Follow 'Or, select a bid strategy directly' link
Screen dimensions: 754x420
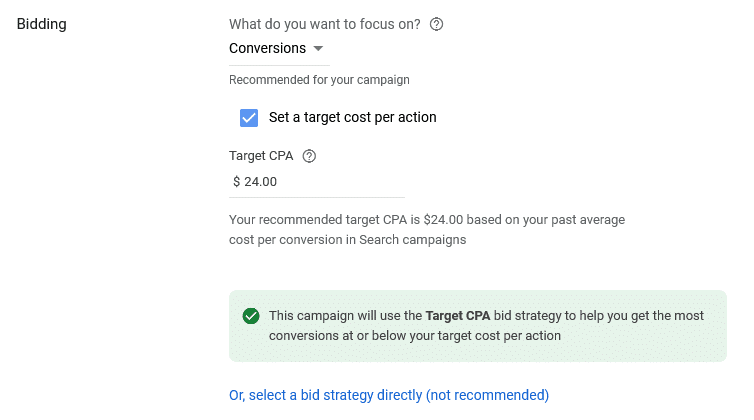(x=388, y=395)
